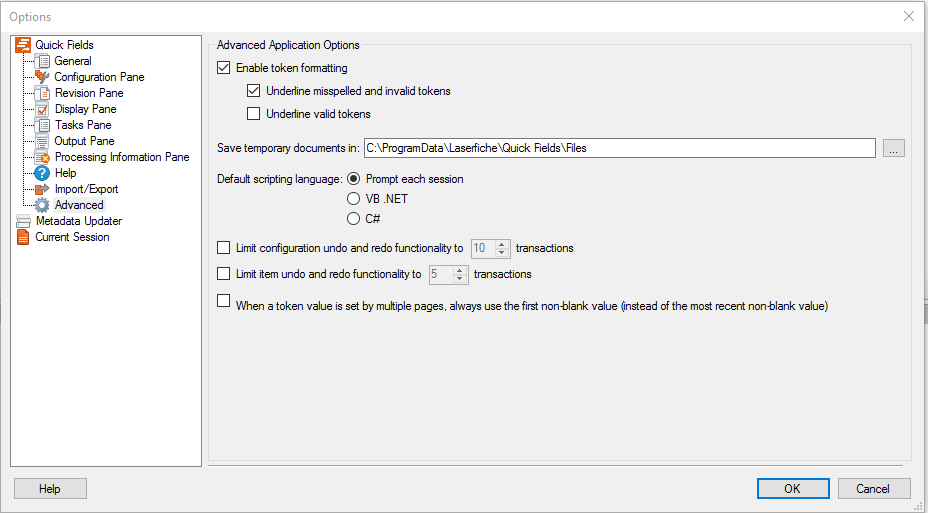The image size is (928, 513).
Task: Check Underline valid tokens
Action: point(253,114)
